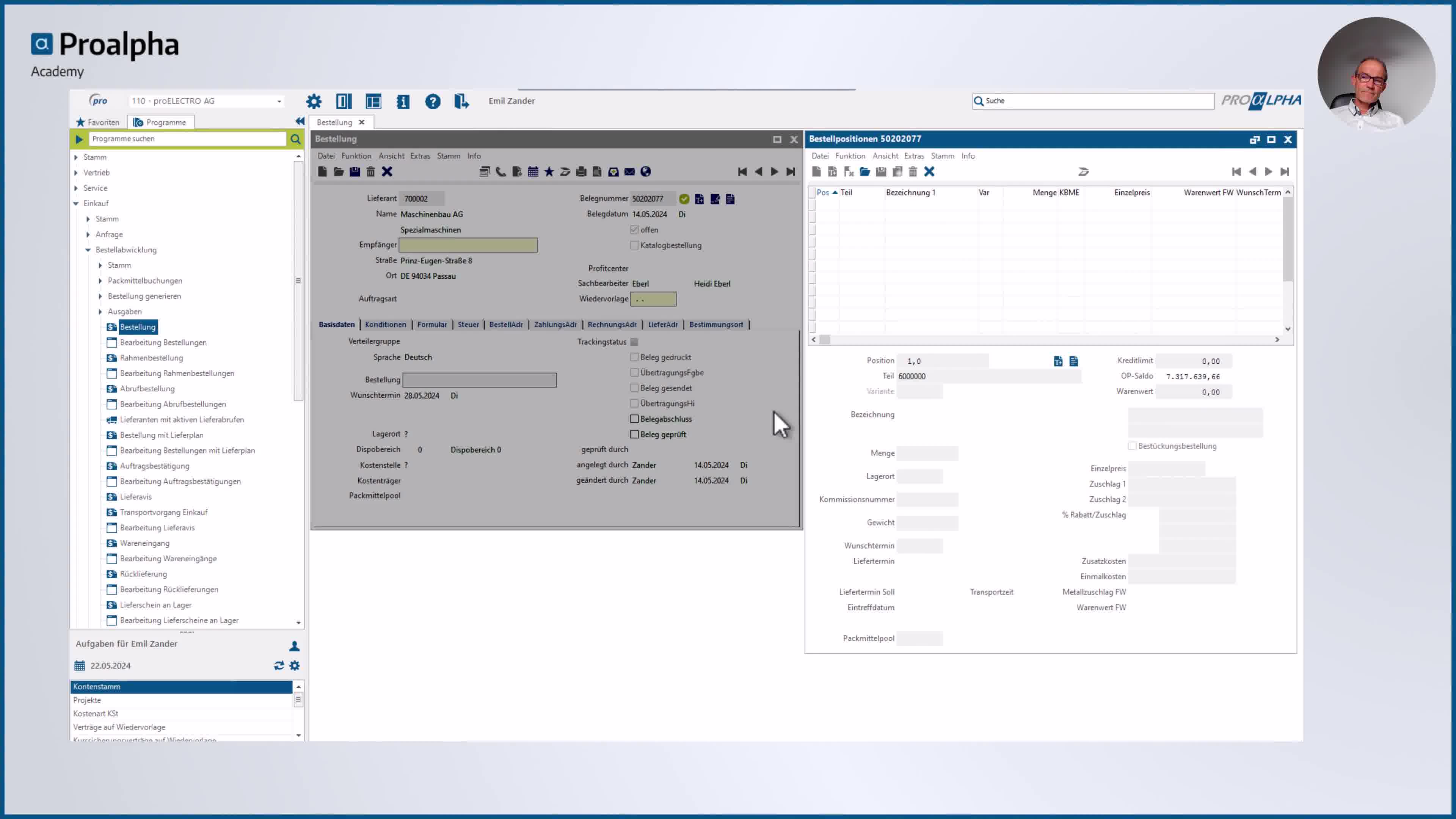The image size is (1456, 819).
Task: Click green check icon next to Belegnummer
Action: 684,199
